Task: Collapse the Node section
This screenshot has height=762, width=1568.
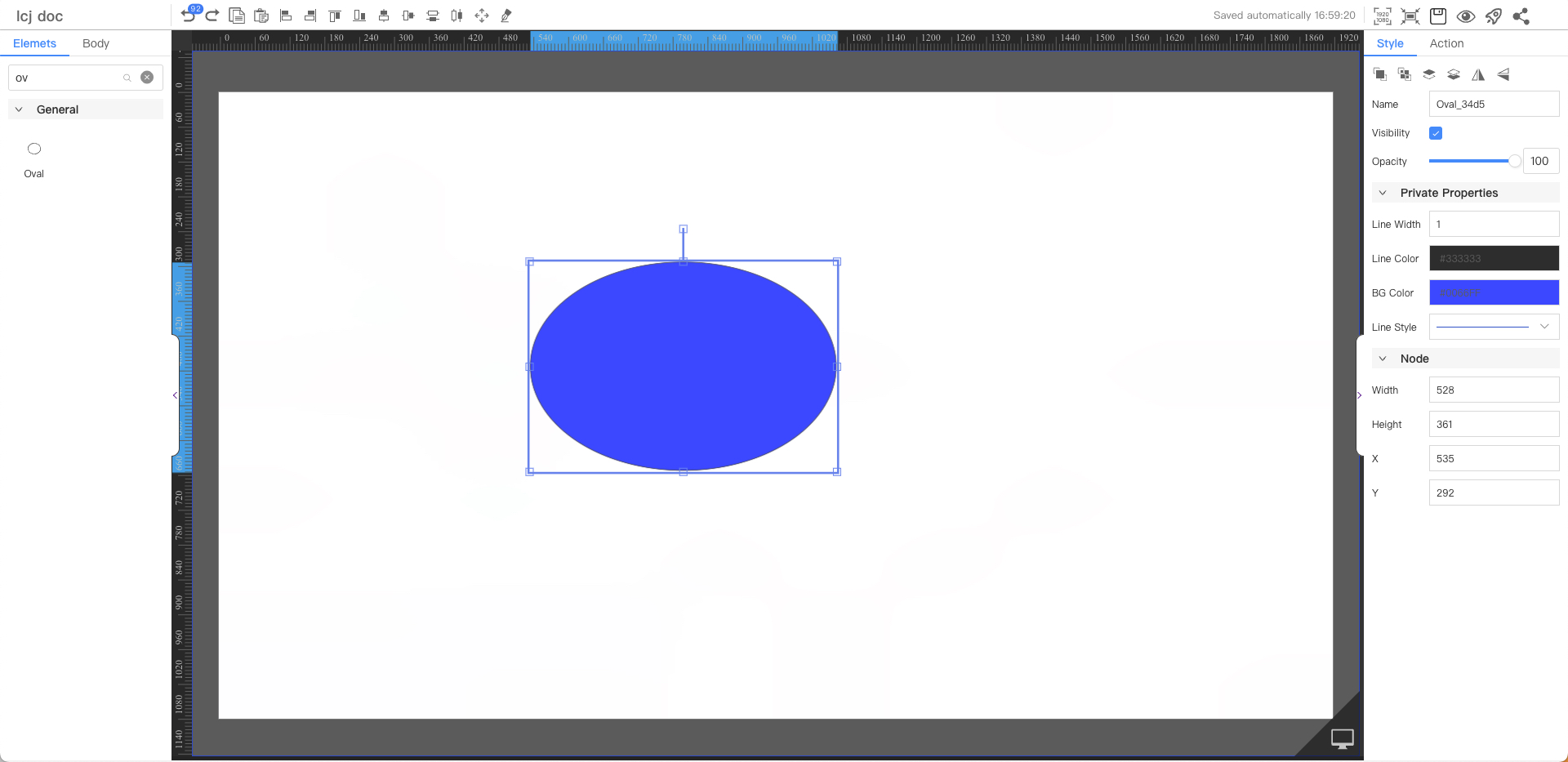Action: tap(1383, 359)
